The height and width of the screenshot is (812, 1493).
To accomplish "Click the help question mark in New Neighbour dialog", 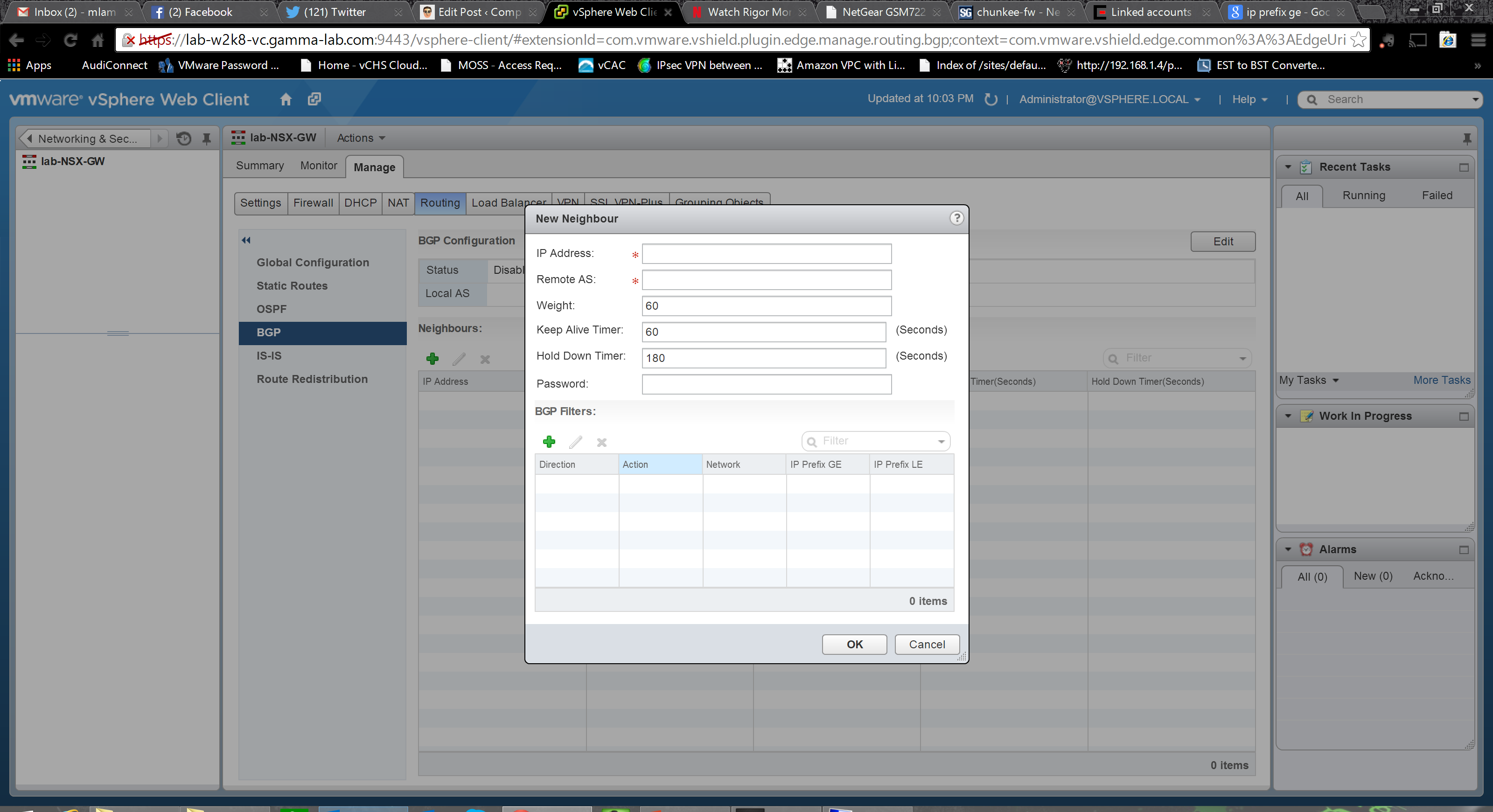I will (956, 218).
